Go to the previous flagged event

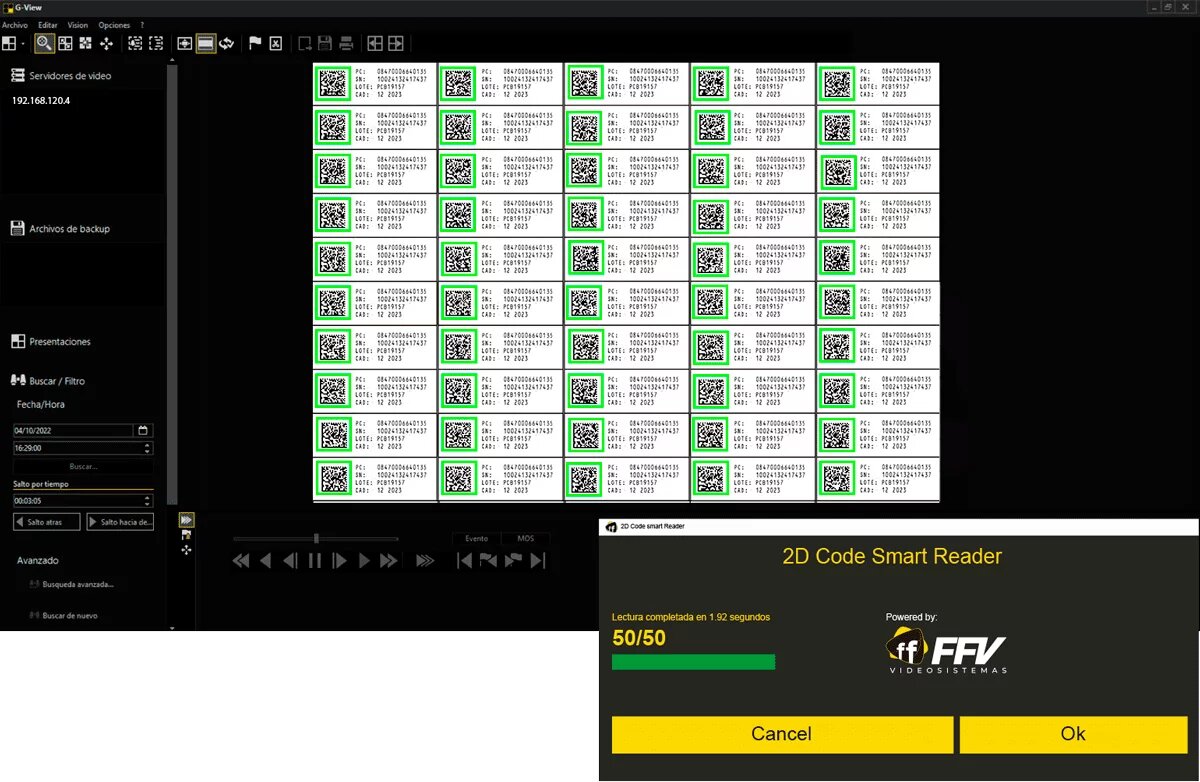pyautogui.click(x=489, y=562)
